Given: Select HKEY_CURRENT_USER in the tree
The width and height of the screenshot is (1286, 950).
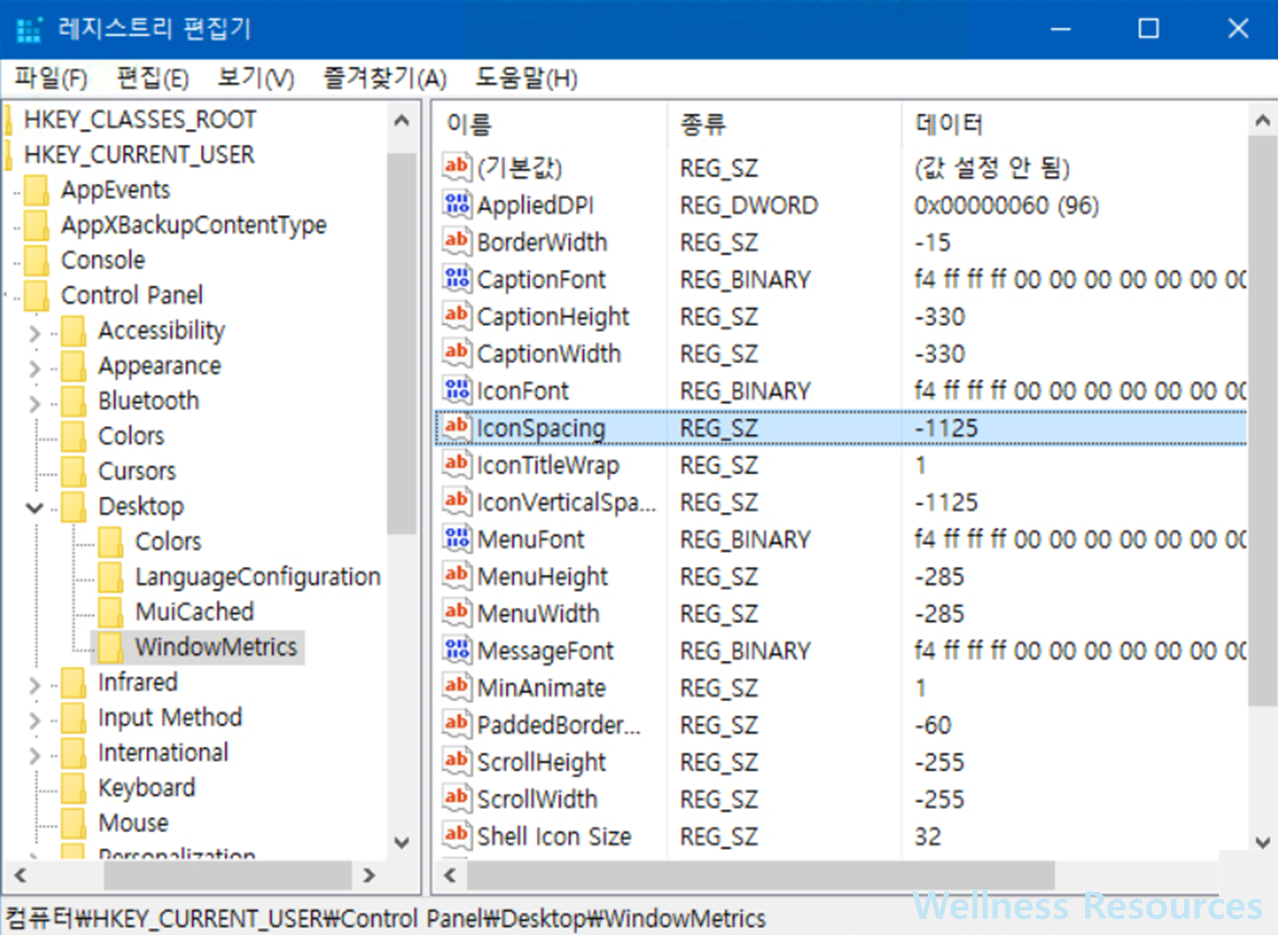Looking at the screenshot, I should (x=139, y=155).
